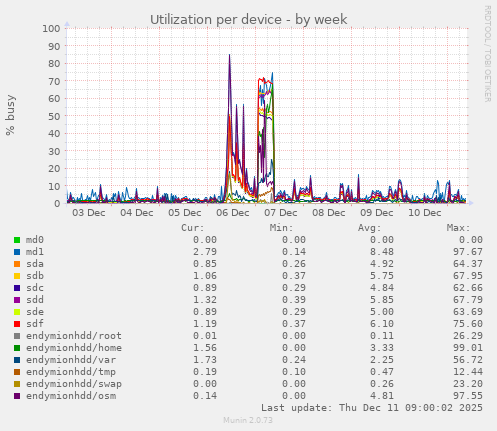The image size is (497, 431).
Task: Click the Cur: column header
Action: coord(193,228)
